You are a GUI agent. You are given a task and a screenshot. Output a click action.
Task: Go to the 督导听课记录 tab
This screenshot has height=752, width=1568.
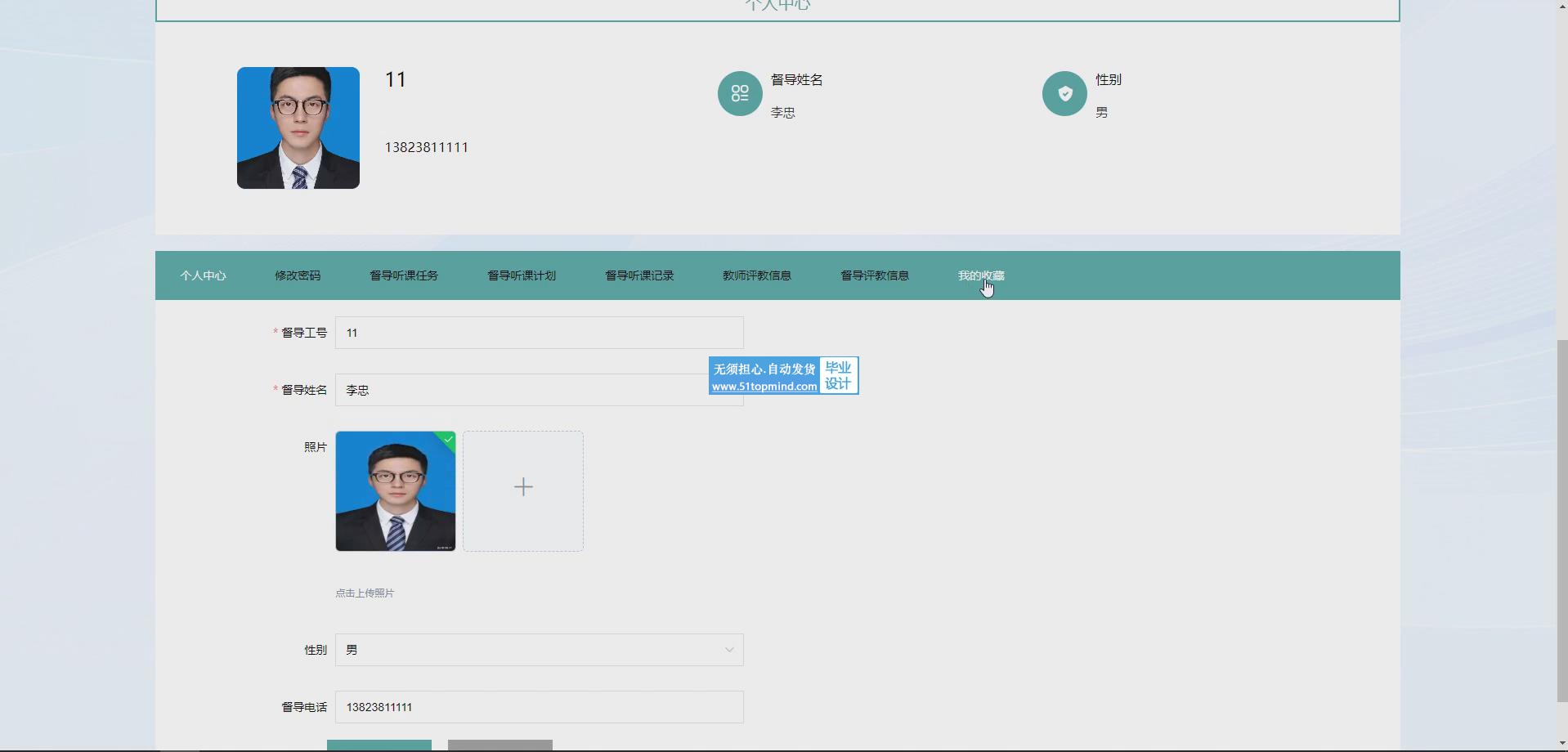(x=639, y=275)
